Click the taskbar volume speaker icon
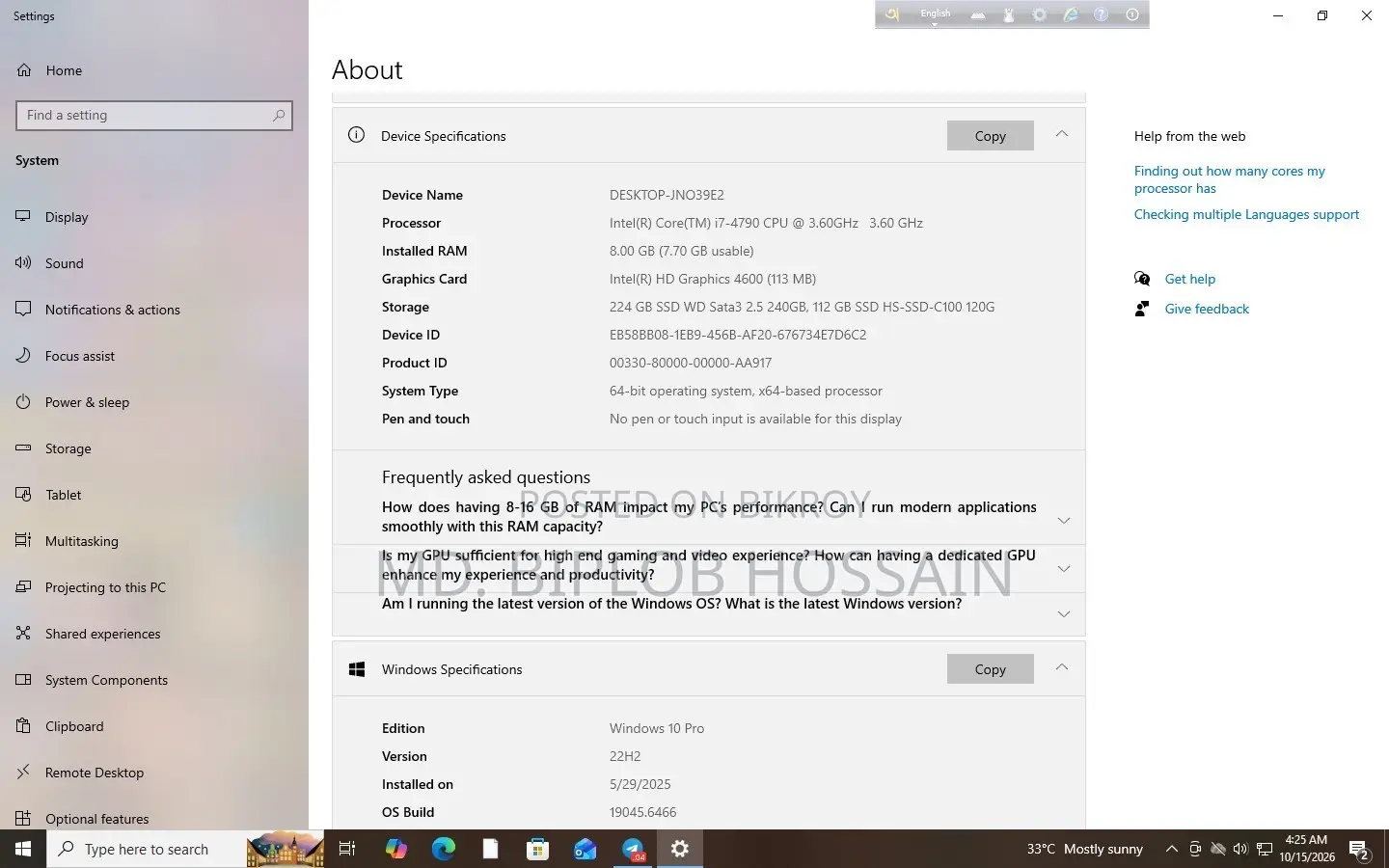This screenshot has width=1389, height=868. tap(1240, 849)
